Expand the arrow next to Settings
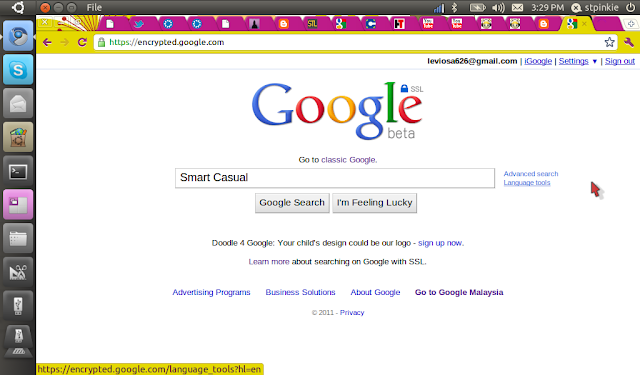Screen dimensions: 640x375 pos(595,62)
